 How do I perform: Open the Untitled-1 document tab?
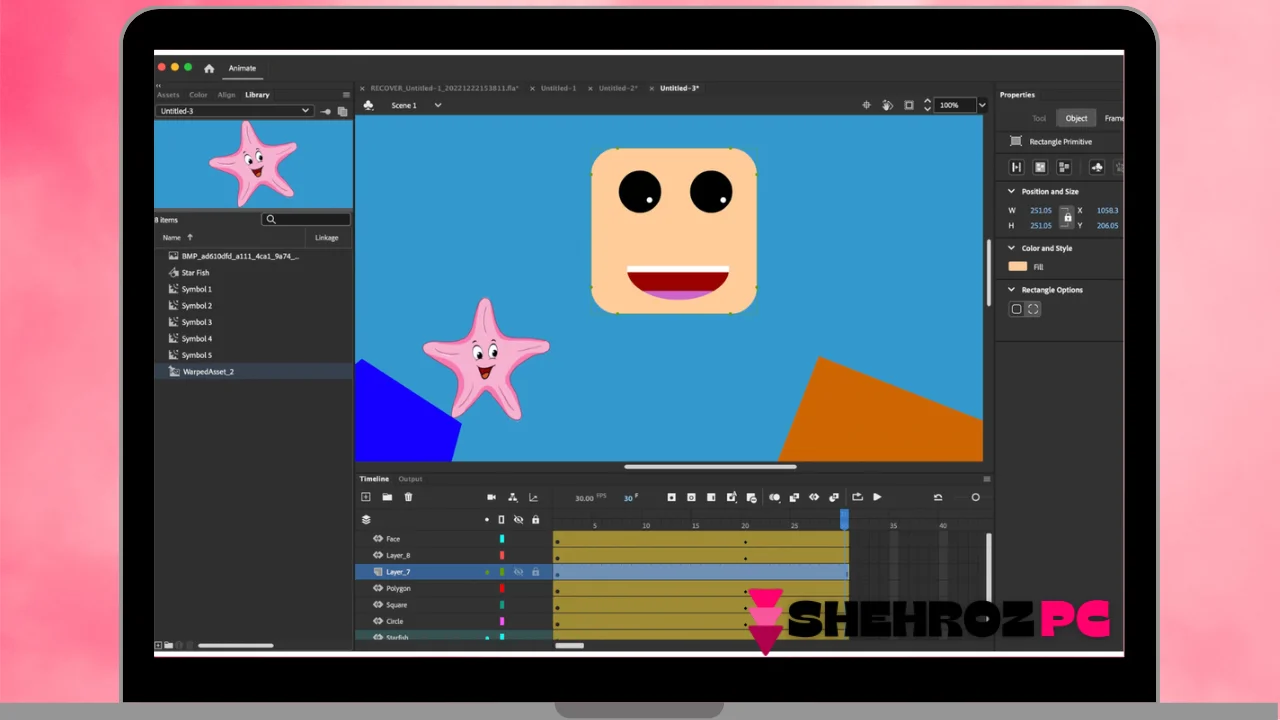[558, 88]
